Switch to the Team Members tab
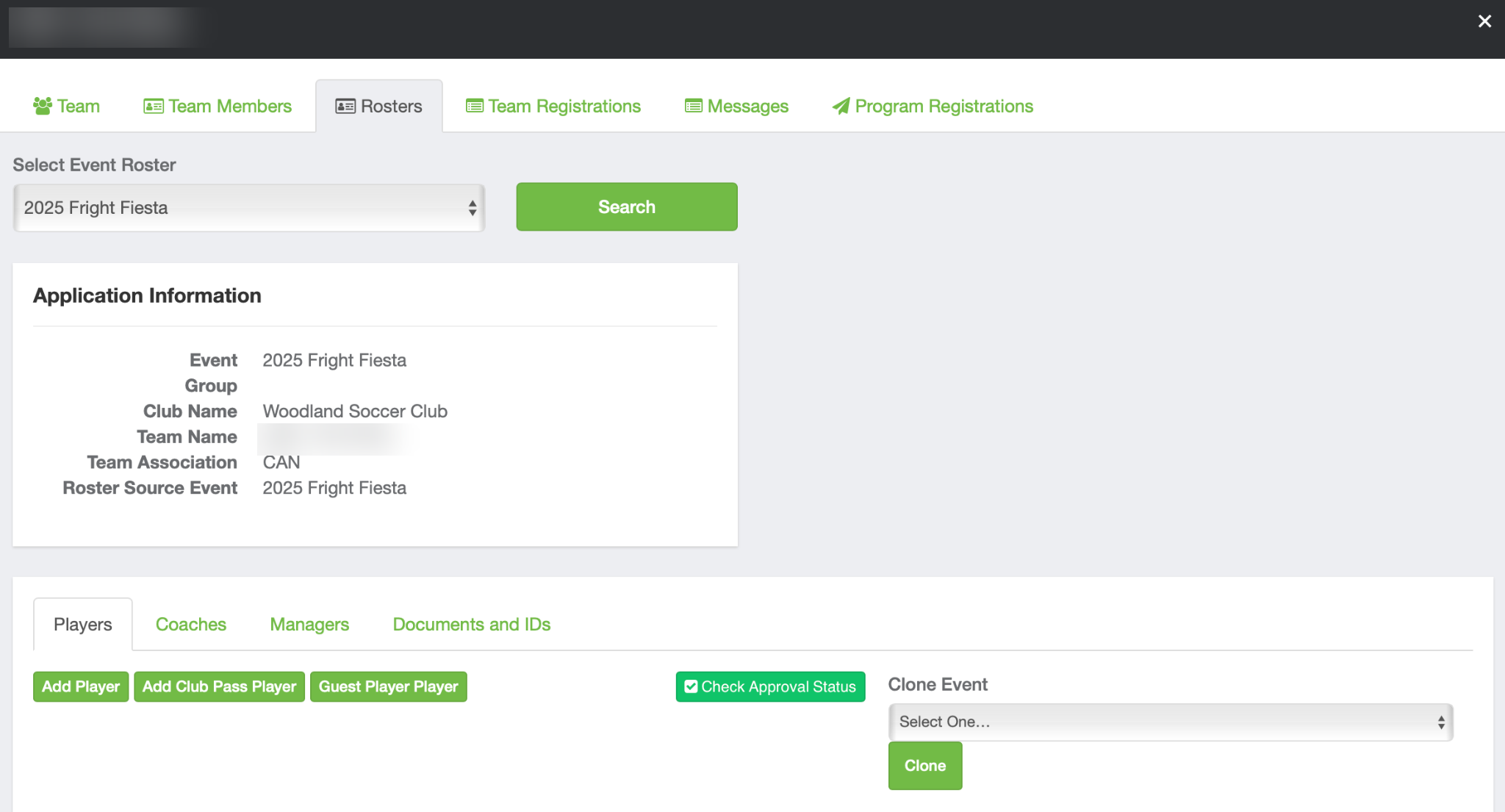Viewport: 1505px width, 812px height. (218, 107)
